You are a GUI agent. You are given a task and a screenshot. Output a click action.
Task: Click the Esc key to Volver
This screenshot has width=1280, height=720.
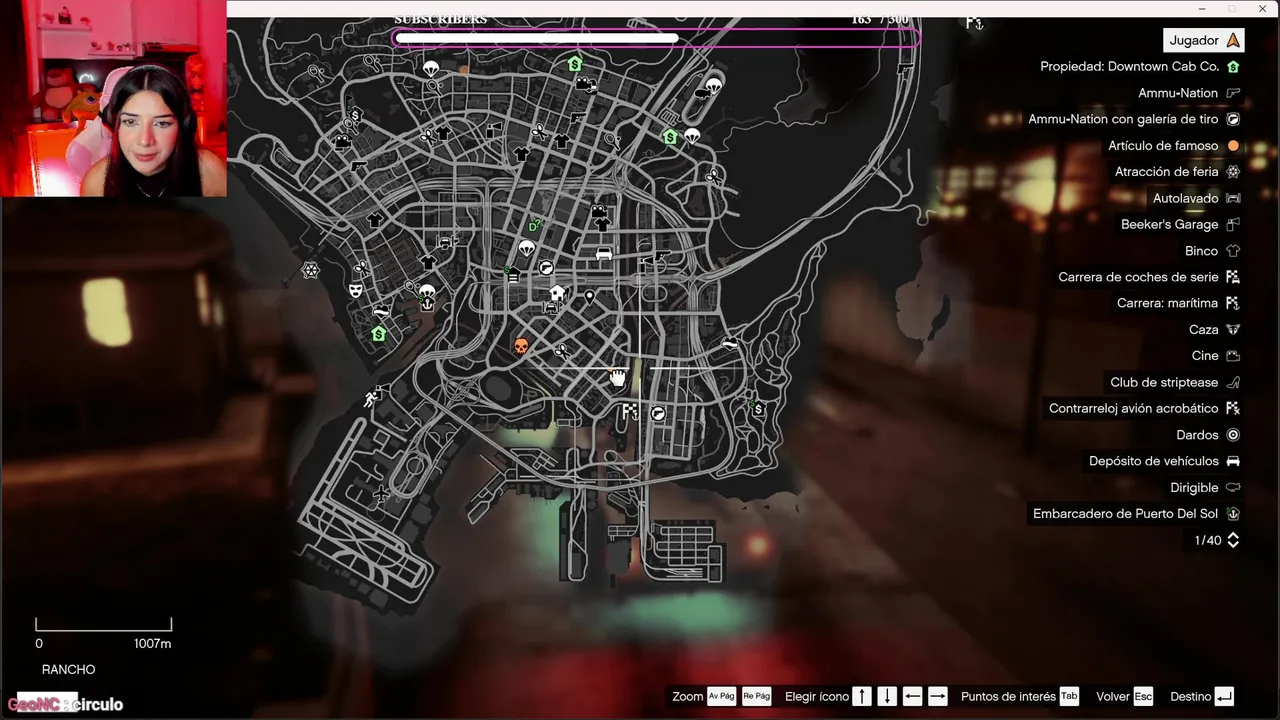[1143, 696]
